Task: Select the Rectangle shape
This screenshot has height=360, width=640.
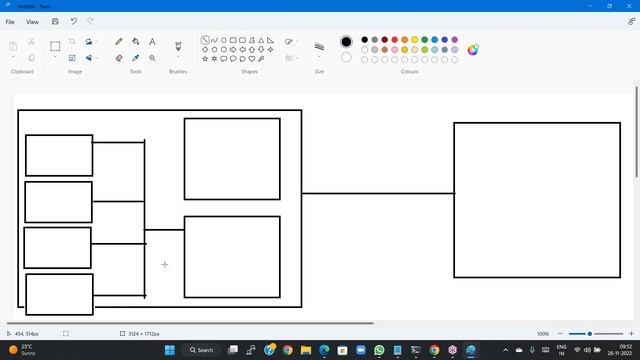Action: tap(233, 40)
